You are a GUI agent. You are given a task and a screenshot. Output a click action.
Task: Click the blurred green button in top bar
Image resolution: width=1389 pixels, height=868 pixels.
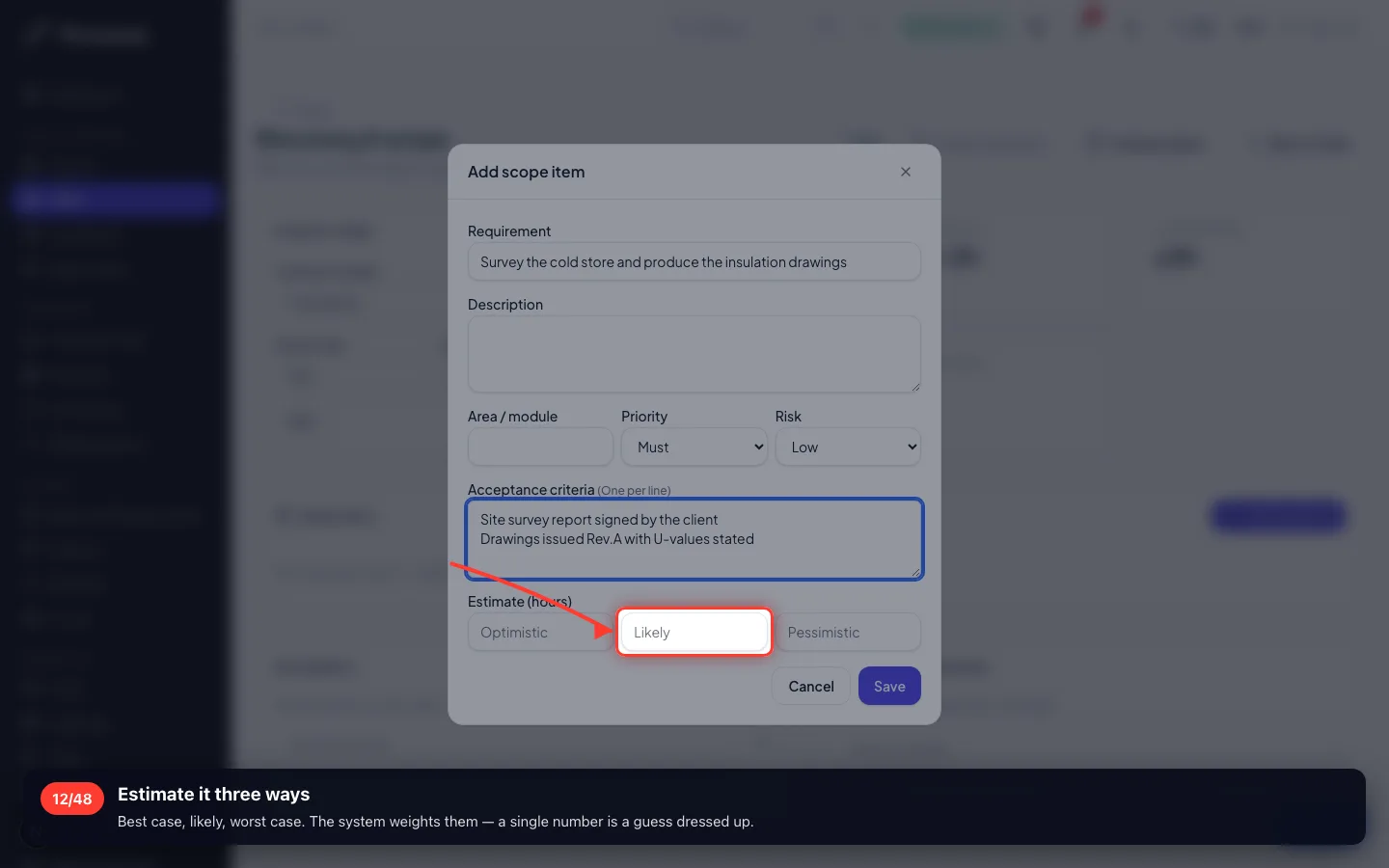(x=951, y=28)
